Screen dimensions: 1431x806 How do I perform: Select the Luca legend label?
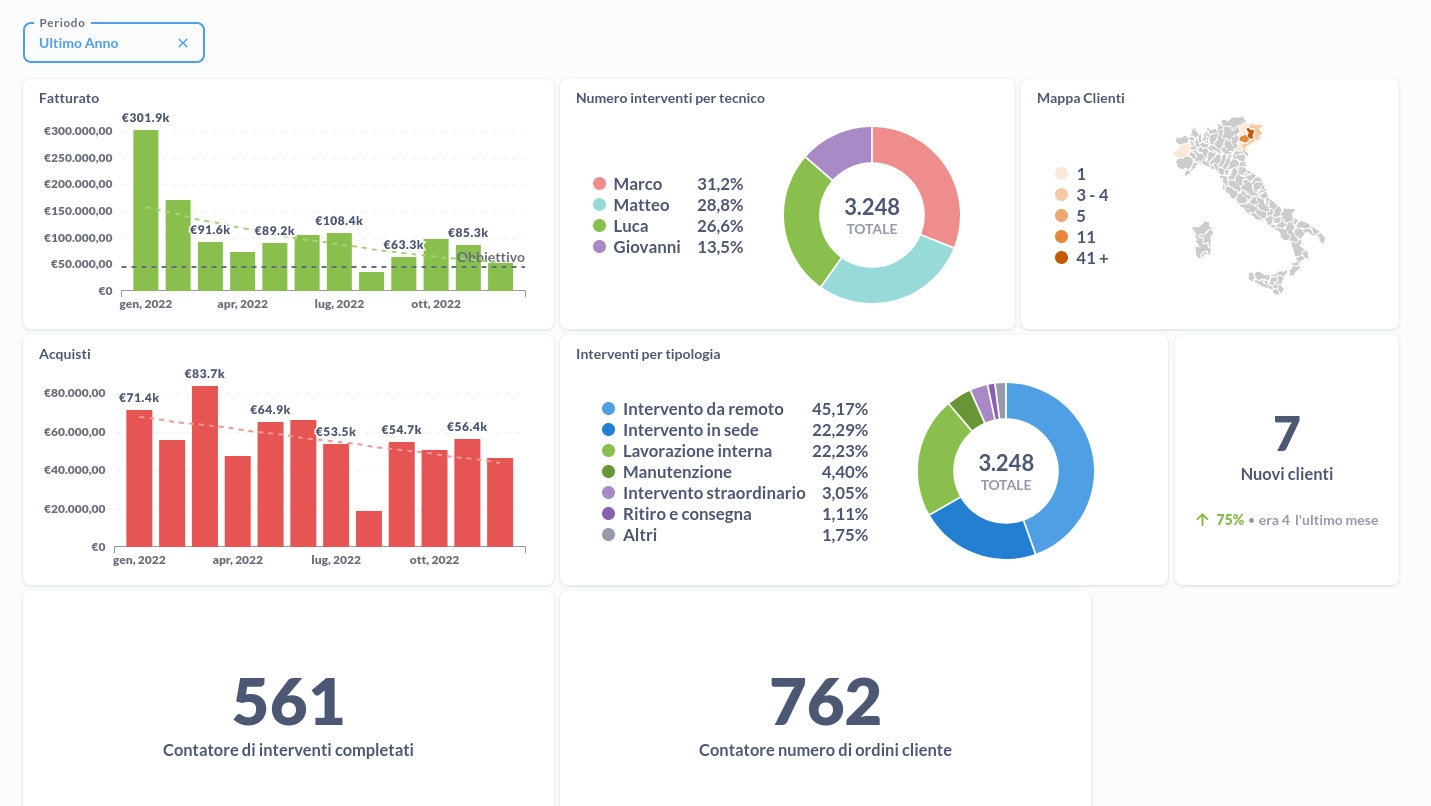pyautogui.click(x=631, y=226)
